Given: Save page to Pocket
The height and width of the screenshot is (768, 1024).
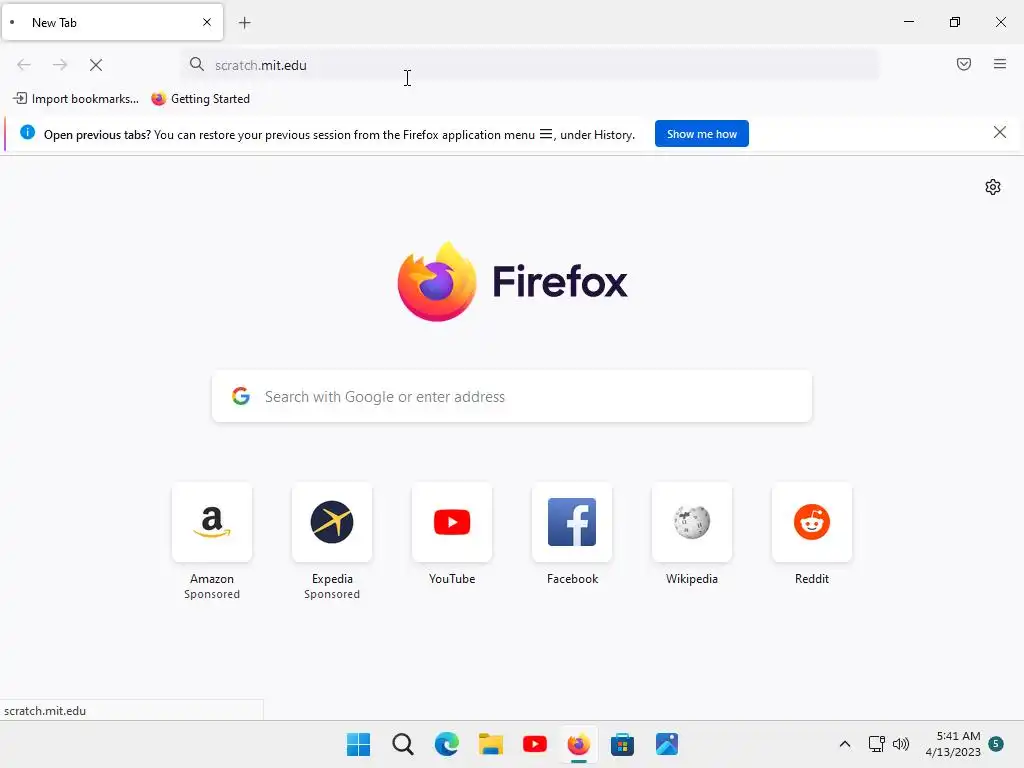Looking at the screenshot, I should coord(964,64).
